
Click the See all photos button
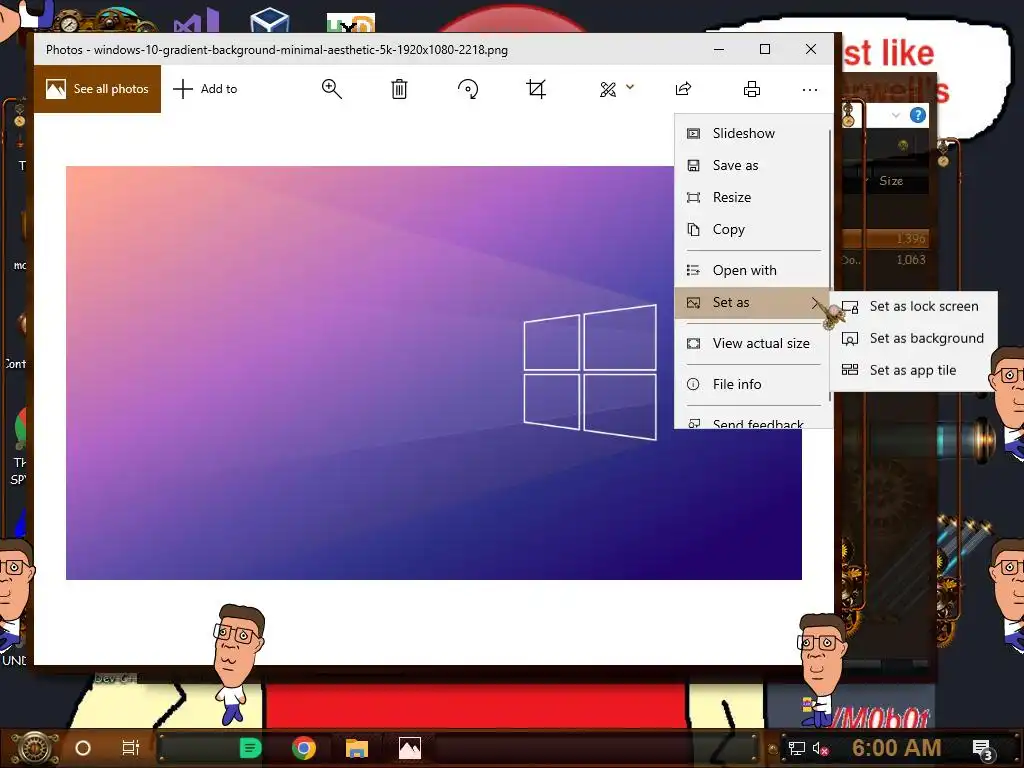click(x=97, y=89)
